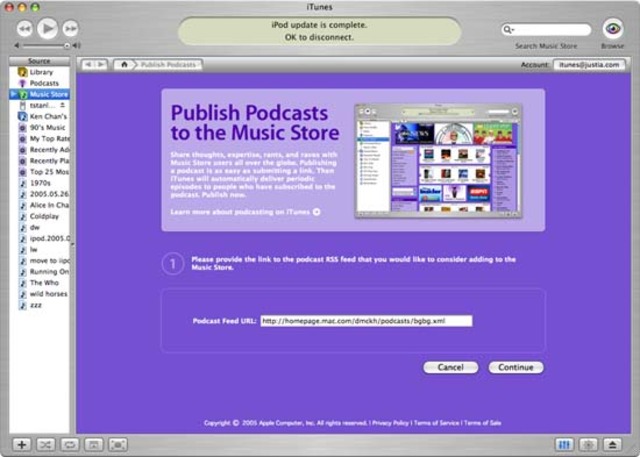
Task: Open the Browse eye icon
Action: (613, 29)
